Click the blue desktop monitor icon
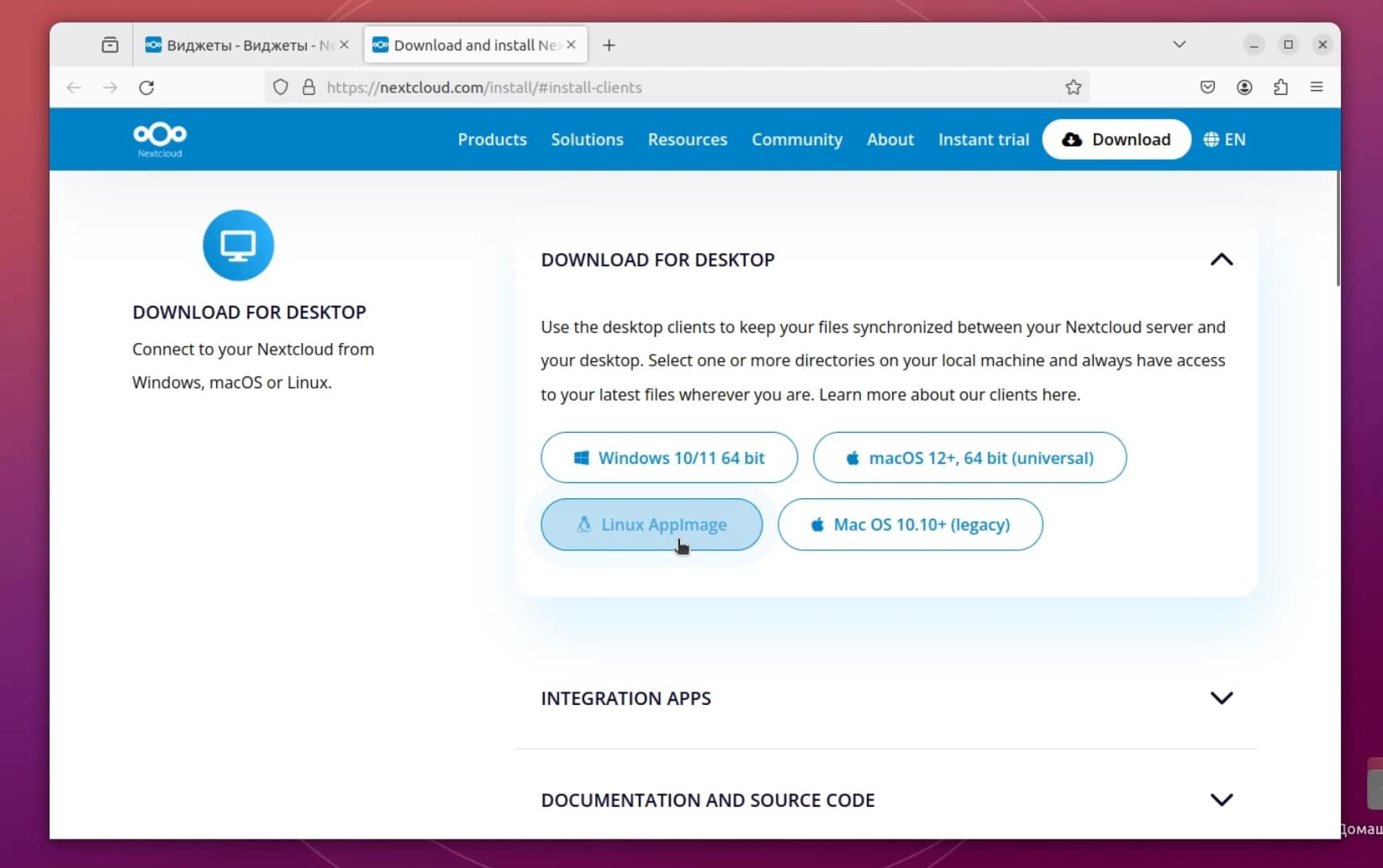 [238, 245]
